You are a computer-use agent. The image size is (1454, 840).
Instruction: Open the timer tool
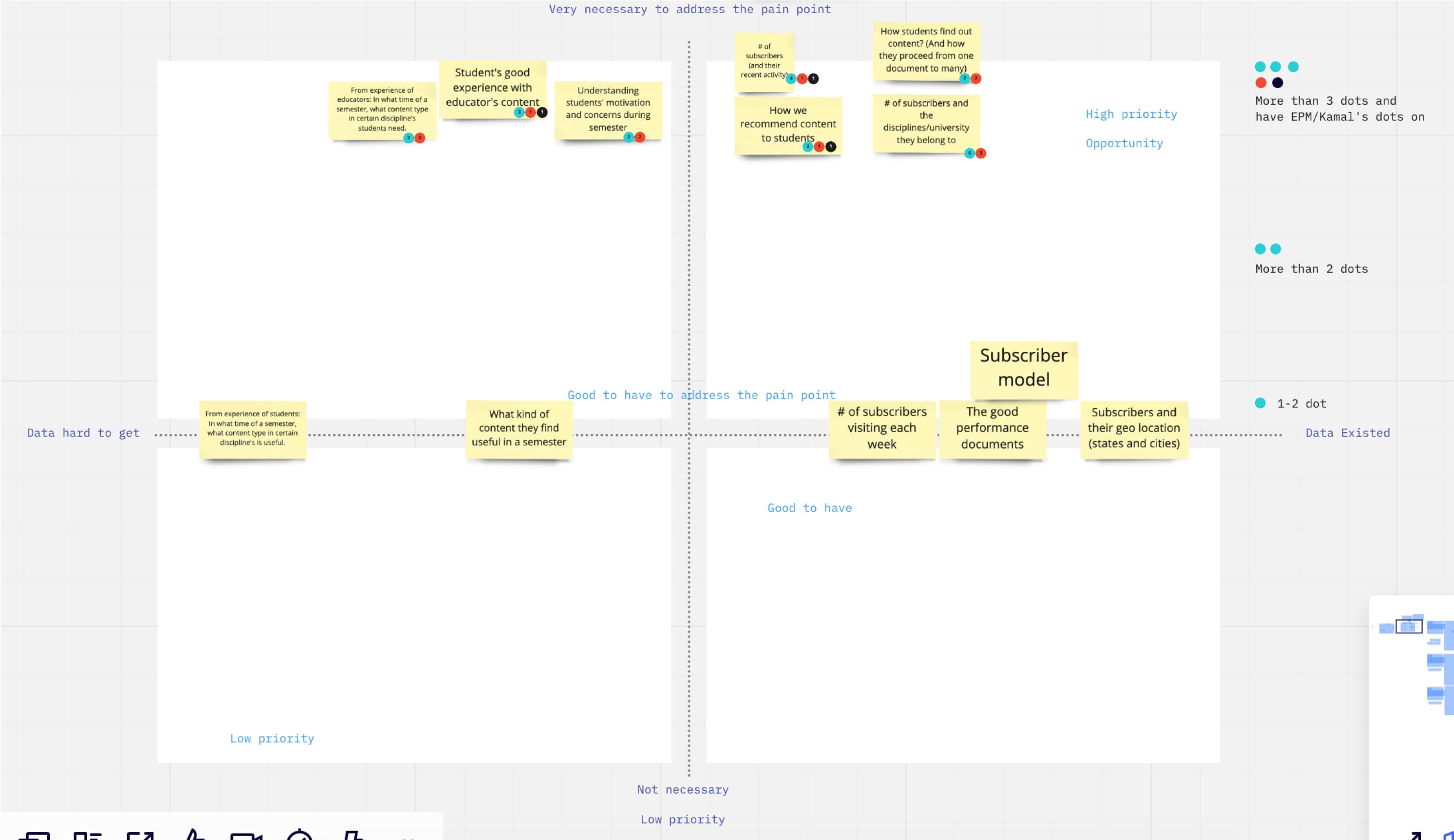tap(300, 836)
